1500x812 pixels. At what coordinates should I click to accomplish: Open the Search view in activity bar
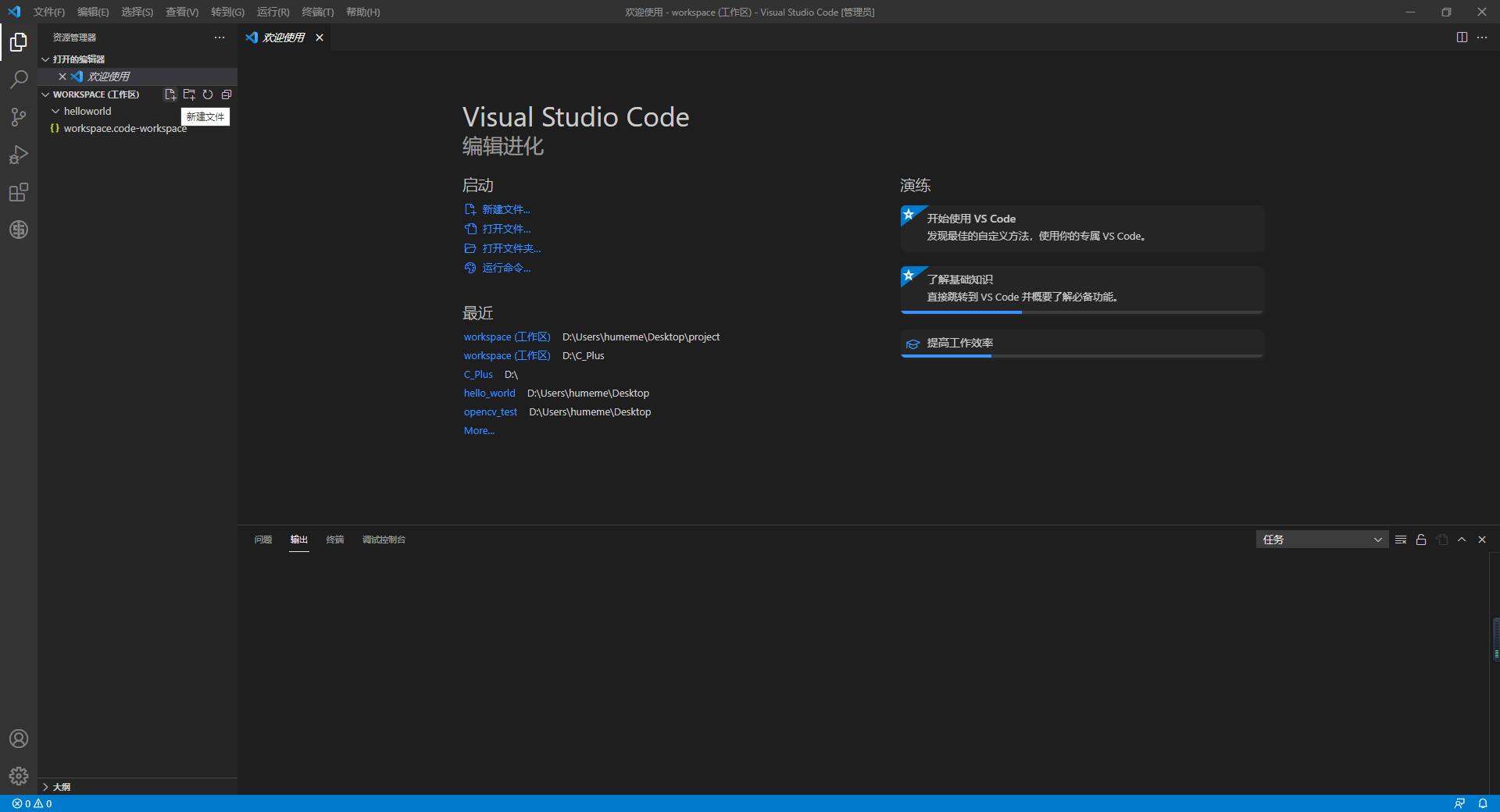tap(19, 80)
